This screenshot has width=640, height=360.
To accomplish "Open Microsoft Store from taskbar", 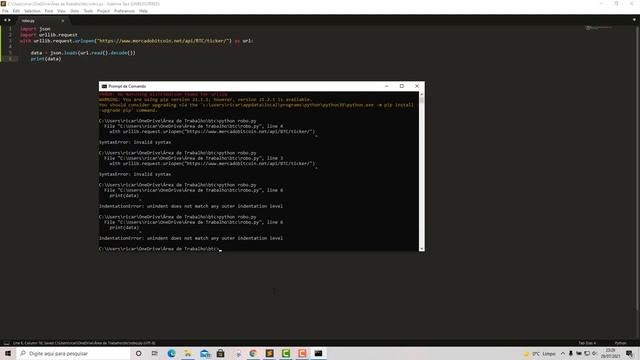I will point(220,353).
